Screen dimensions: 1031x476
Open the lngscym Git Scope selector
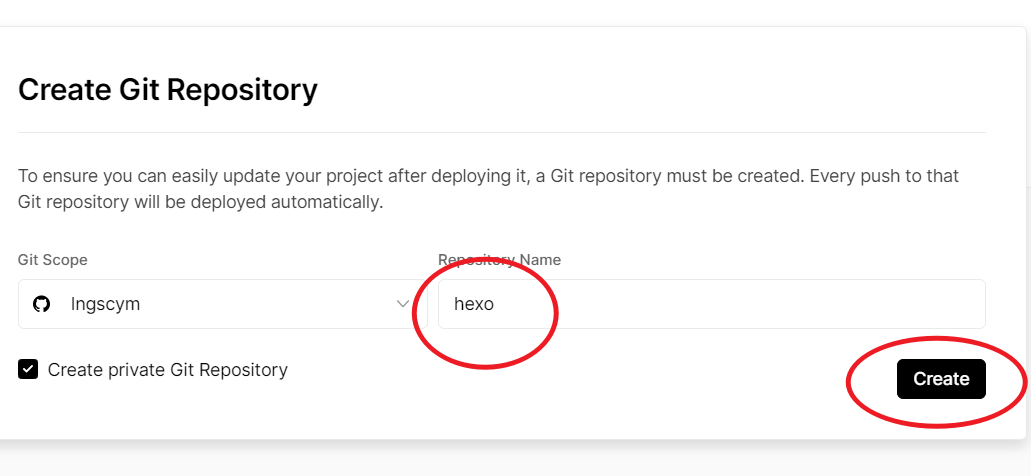pyautogui.click(x=223, y=304)
